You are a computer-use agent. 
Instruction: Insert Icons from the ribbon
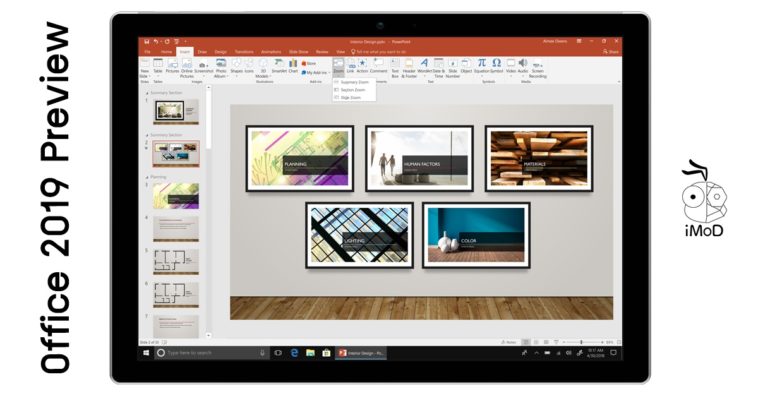(x=249, y=66)
